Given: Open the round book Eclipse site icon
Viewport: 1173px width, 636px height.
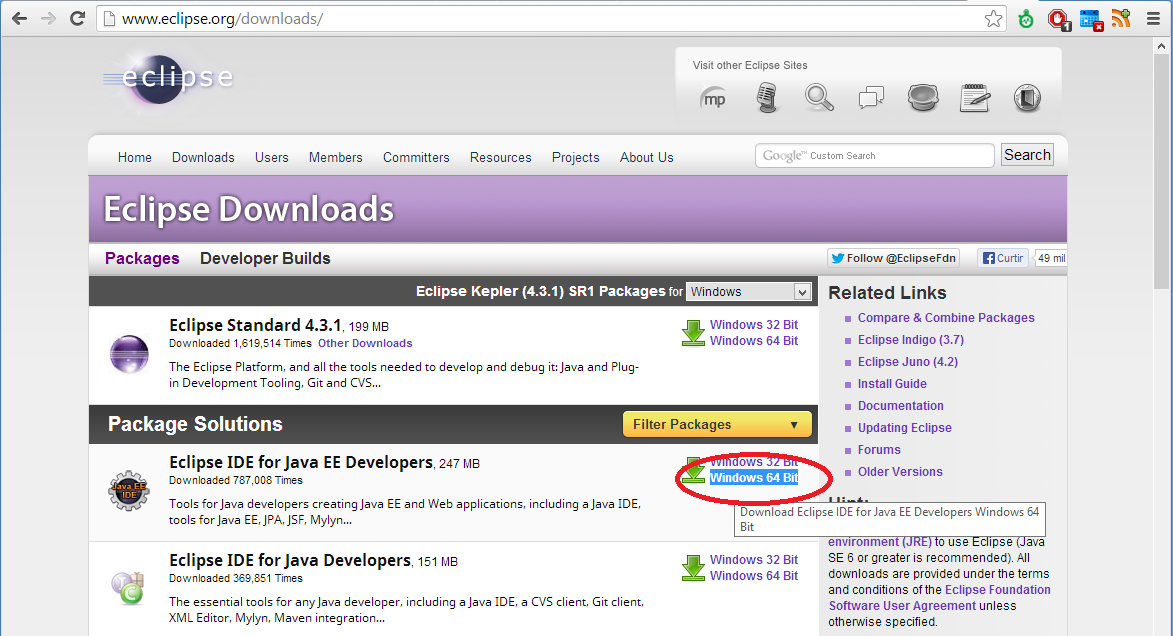Looking at the screenshot, I should pos(1027,98).
